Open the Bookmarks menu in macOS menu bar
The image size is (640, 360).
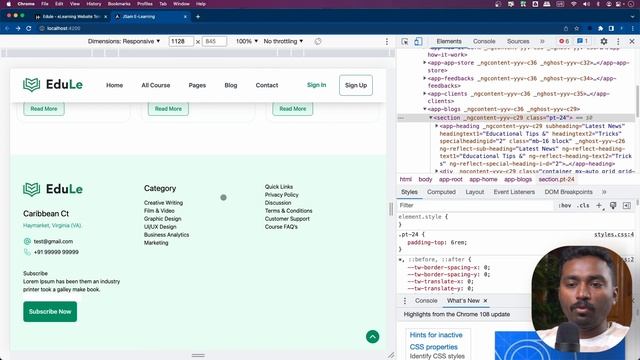pyautogui.click(x=119, y=4)
